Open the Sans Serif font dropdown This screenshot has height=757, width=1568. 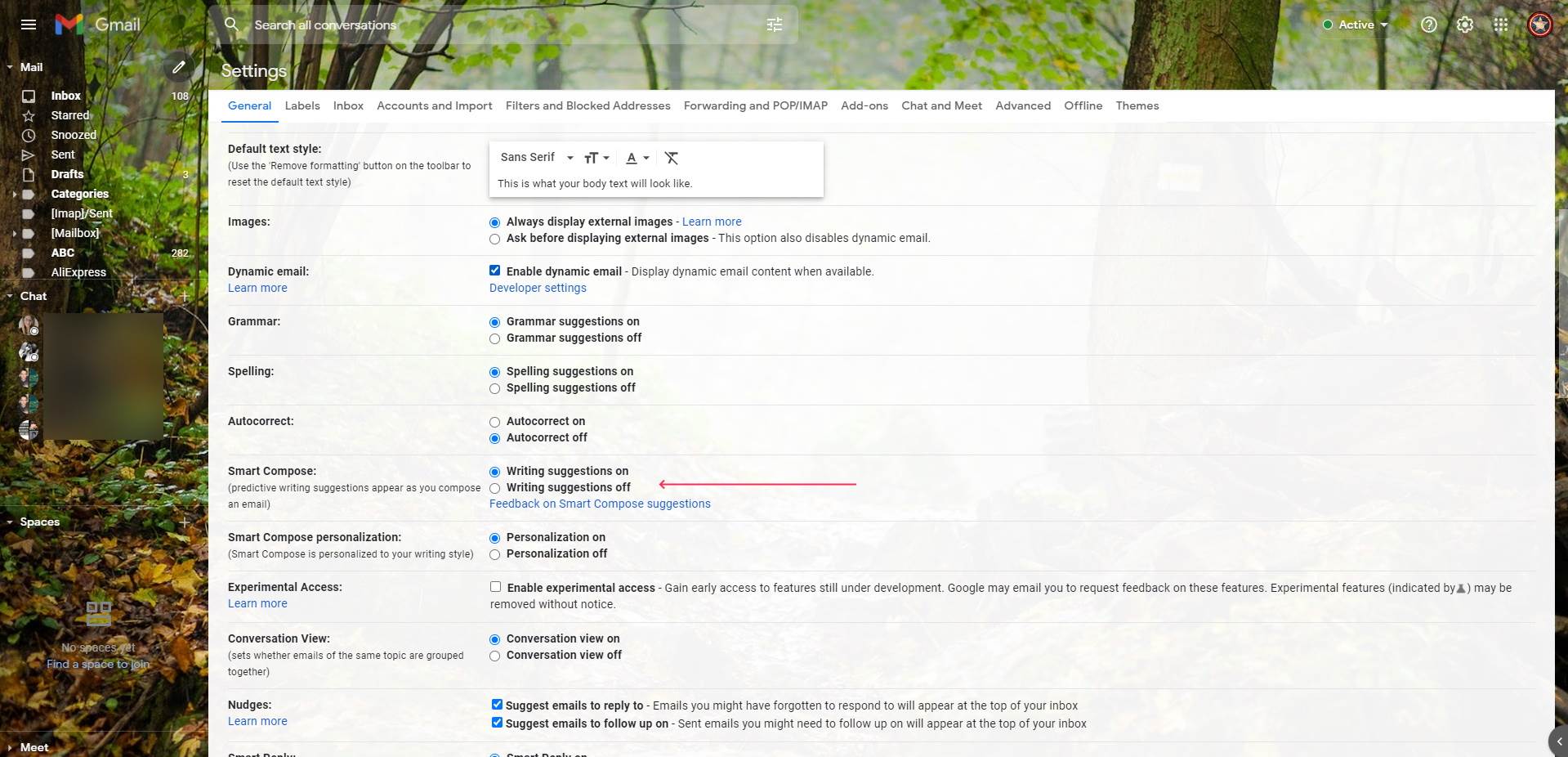pos(537,157)
